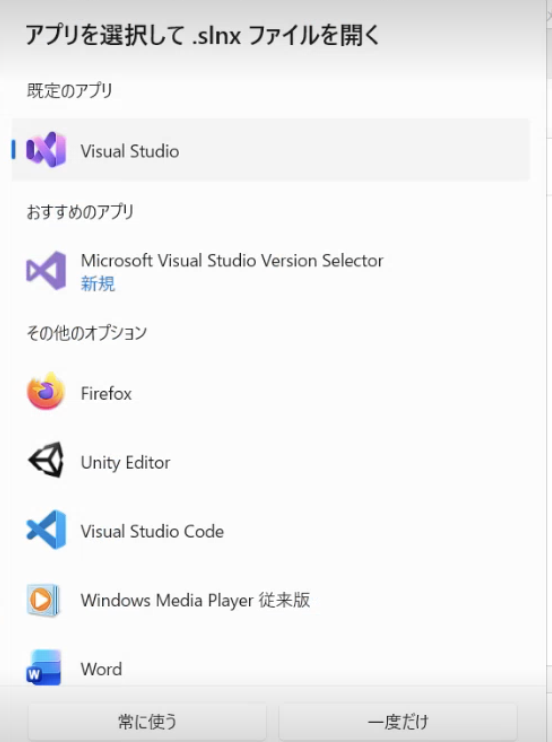Click the 一度だけ (Just once) button

[x=398, y=722]
